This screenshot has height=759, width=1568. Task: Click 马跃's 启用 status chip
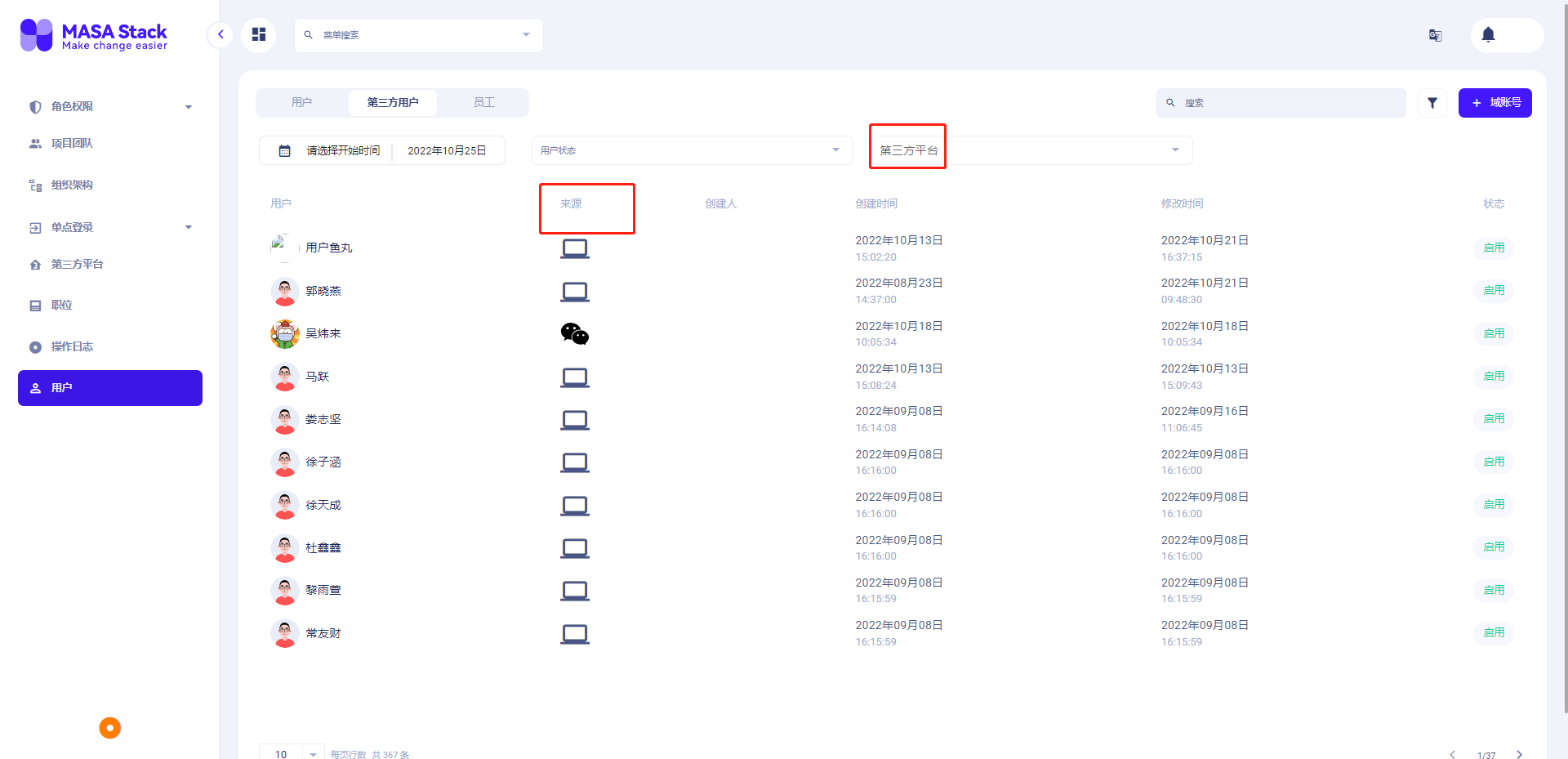pyautogui.click(x=1494, y=376)
